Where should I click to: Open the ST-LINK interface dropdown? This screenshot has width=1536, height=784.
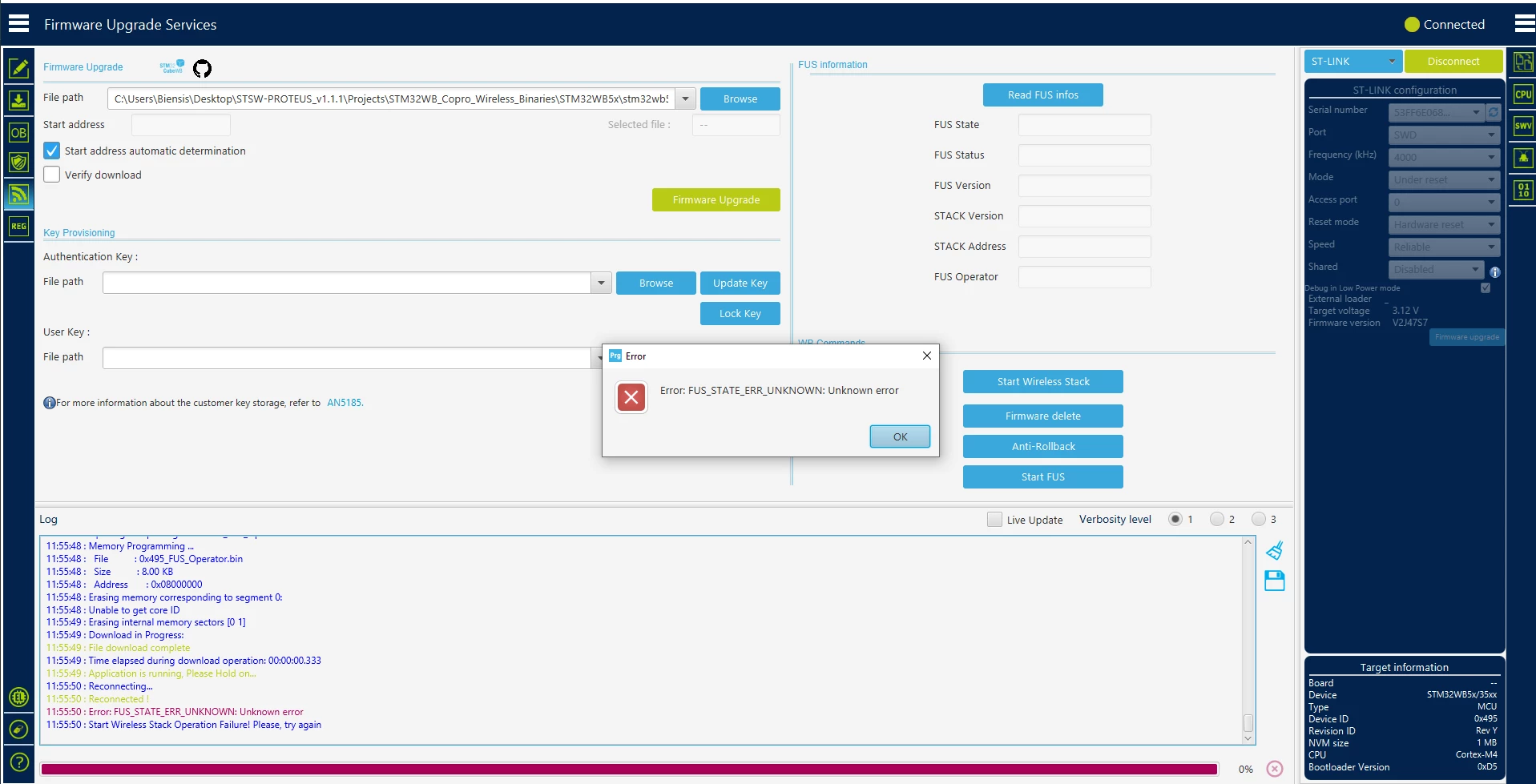click(1353, 62)
